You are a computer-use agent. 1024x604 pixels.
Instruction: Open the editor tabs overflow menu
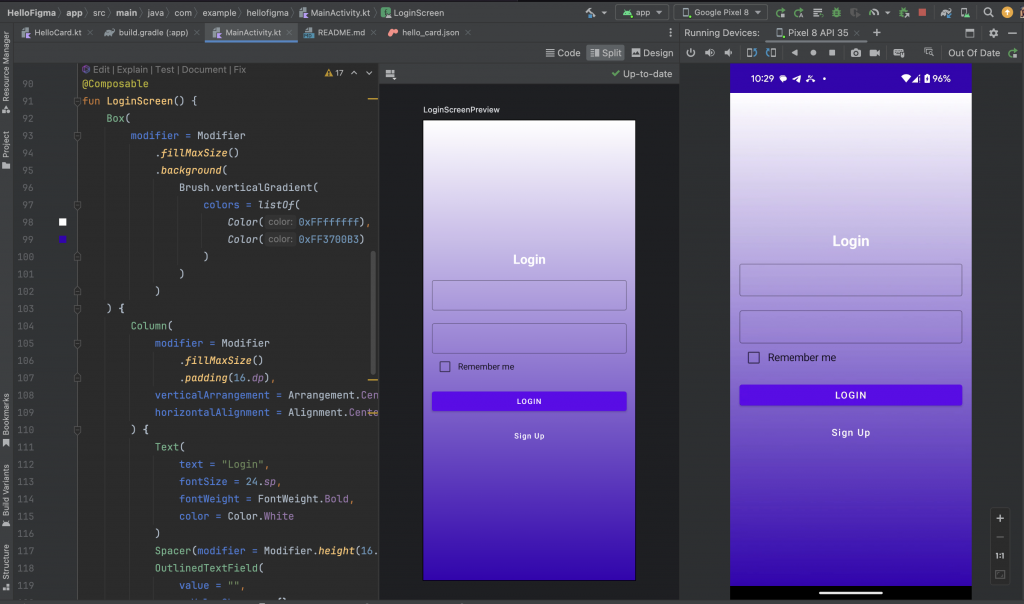670,33
